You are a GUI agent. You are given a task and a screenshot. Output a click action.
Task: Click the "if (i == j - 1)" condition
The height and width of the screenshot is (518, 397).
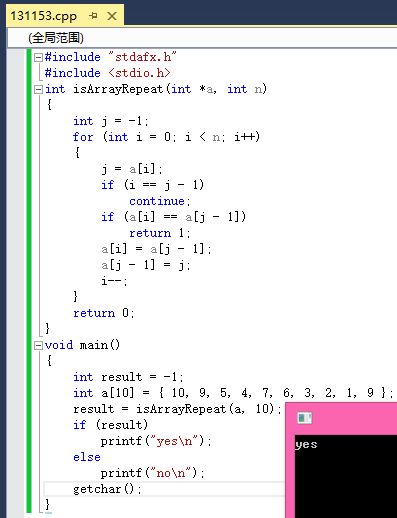(x=152, y=185)
